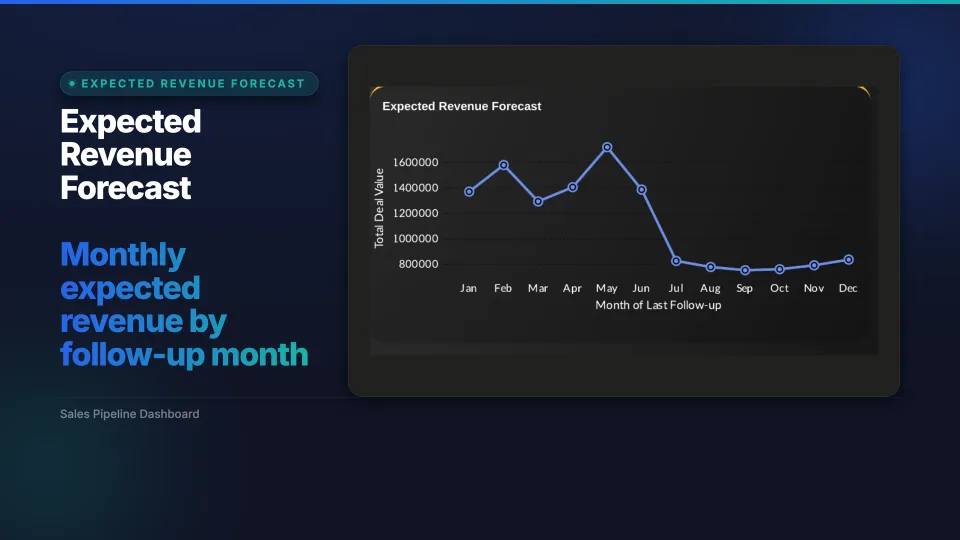Screen dimensions: 960x540
Task: Click the 'Feb' x-axis label
Action: [503, 288]
